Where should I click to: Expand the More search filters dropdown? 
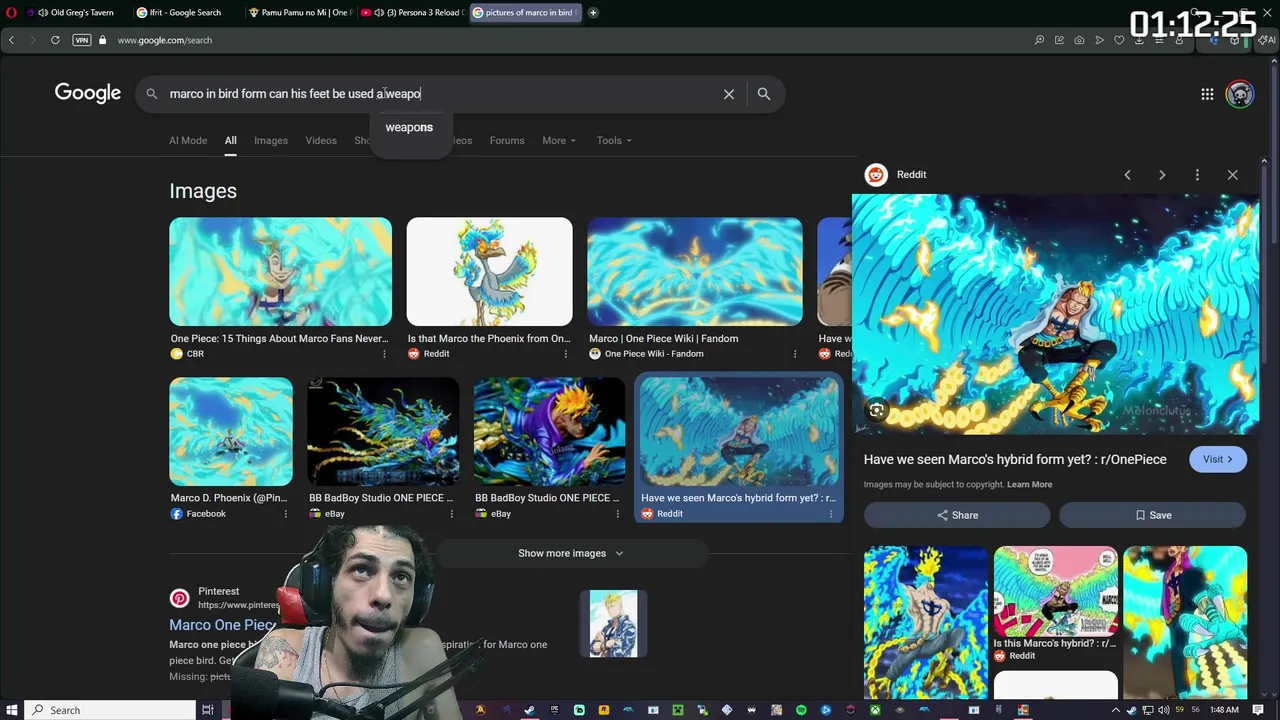point(559,140)
